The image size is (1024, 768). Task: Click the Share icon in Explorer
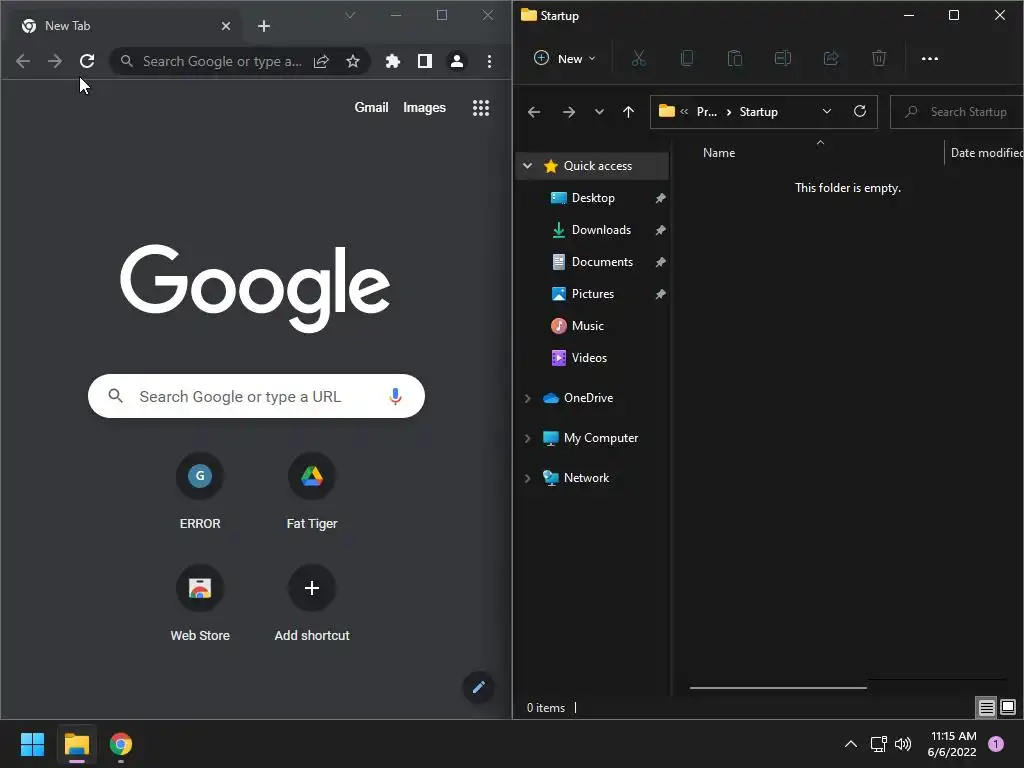pyautogui.click(x=831, y=59)
